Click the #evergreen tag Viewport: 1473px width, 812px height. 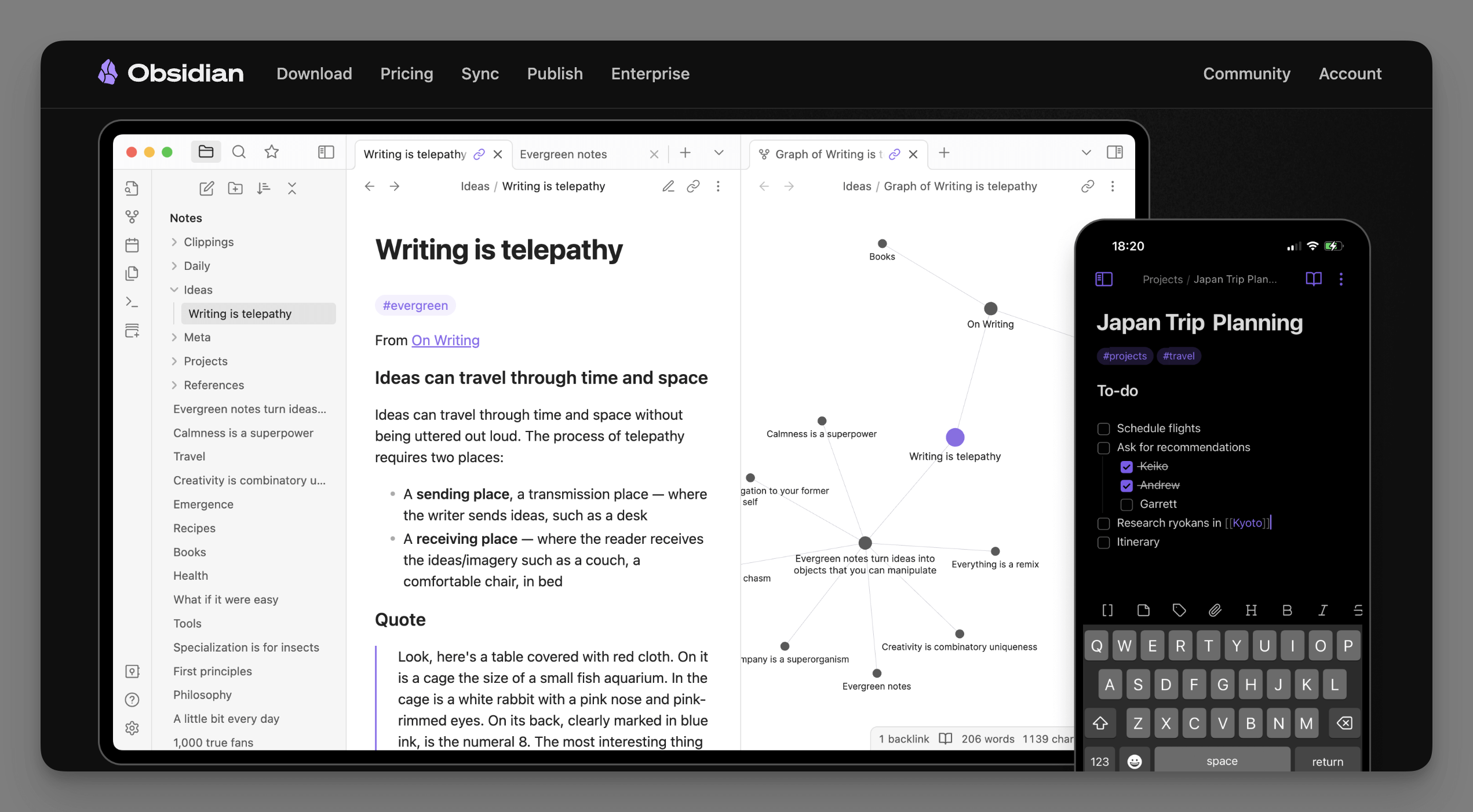pos(415,305)
